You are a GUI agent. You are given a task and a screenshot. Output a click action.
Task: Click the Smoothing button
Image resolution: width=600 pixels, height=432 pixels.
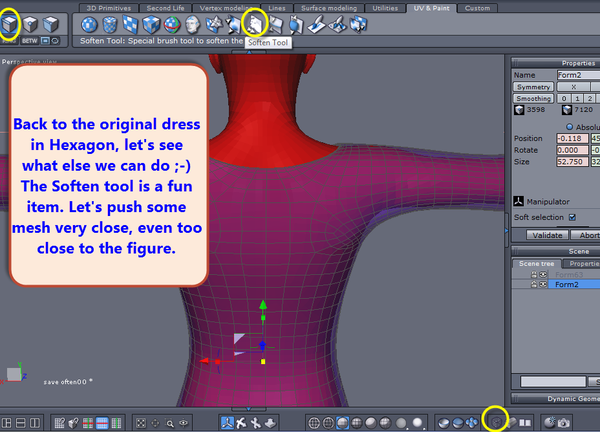533,99
